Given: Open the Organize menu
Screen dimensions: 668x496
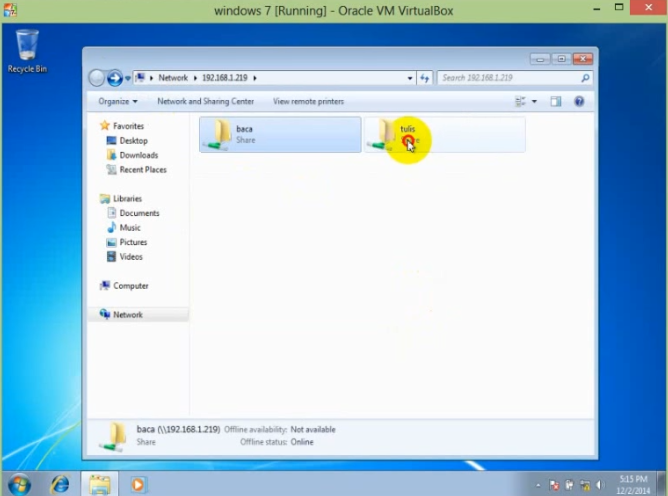Looking at the screenshot, I should tap(118, 101).
